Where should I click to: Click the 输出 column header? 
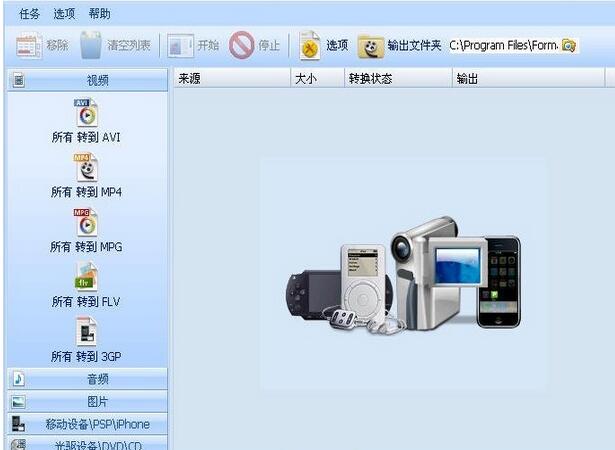[x=529, y=78]
